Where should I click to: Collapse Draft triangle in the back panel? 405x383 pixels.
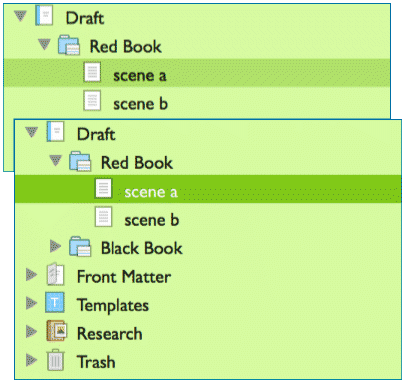(20, 16)
